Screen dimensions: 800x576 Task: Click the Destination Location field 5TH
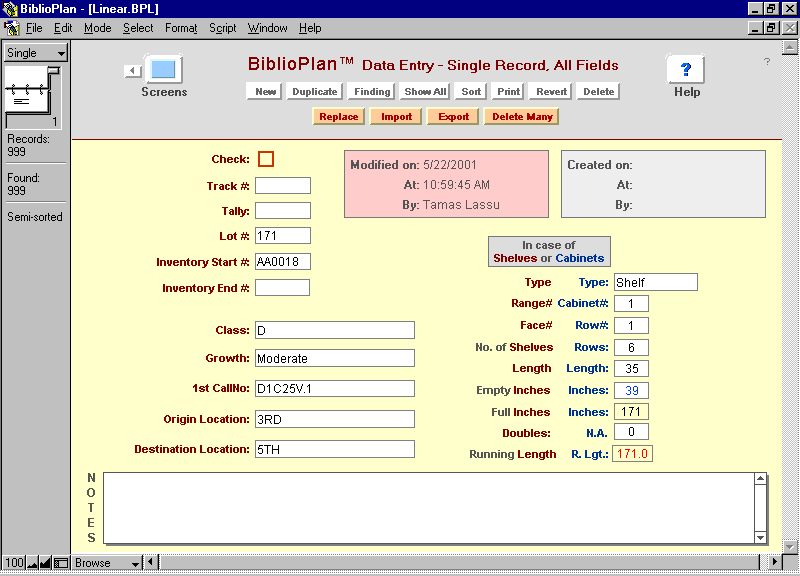335,449
